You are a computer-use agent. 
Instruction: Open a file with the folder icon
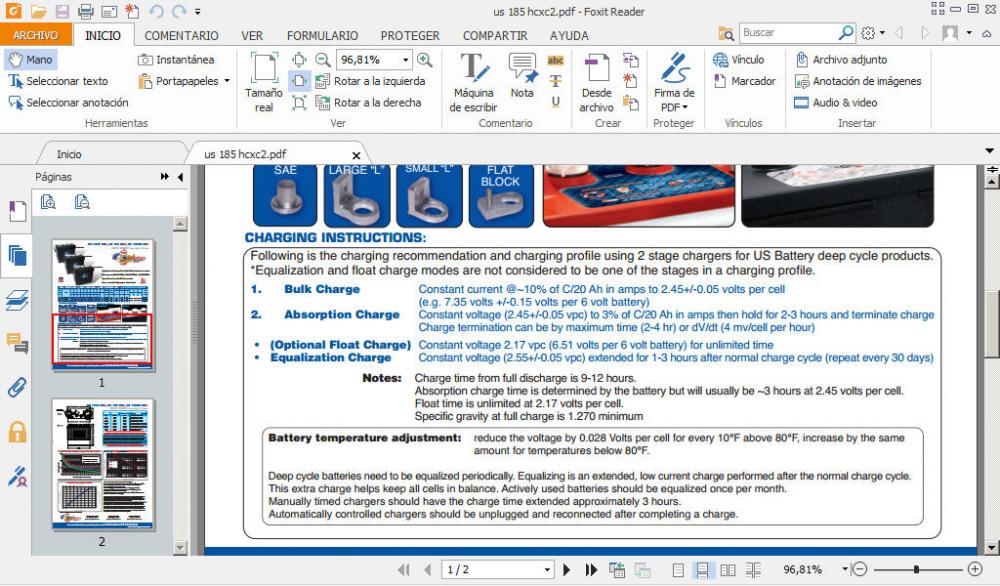(38, 11)
